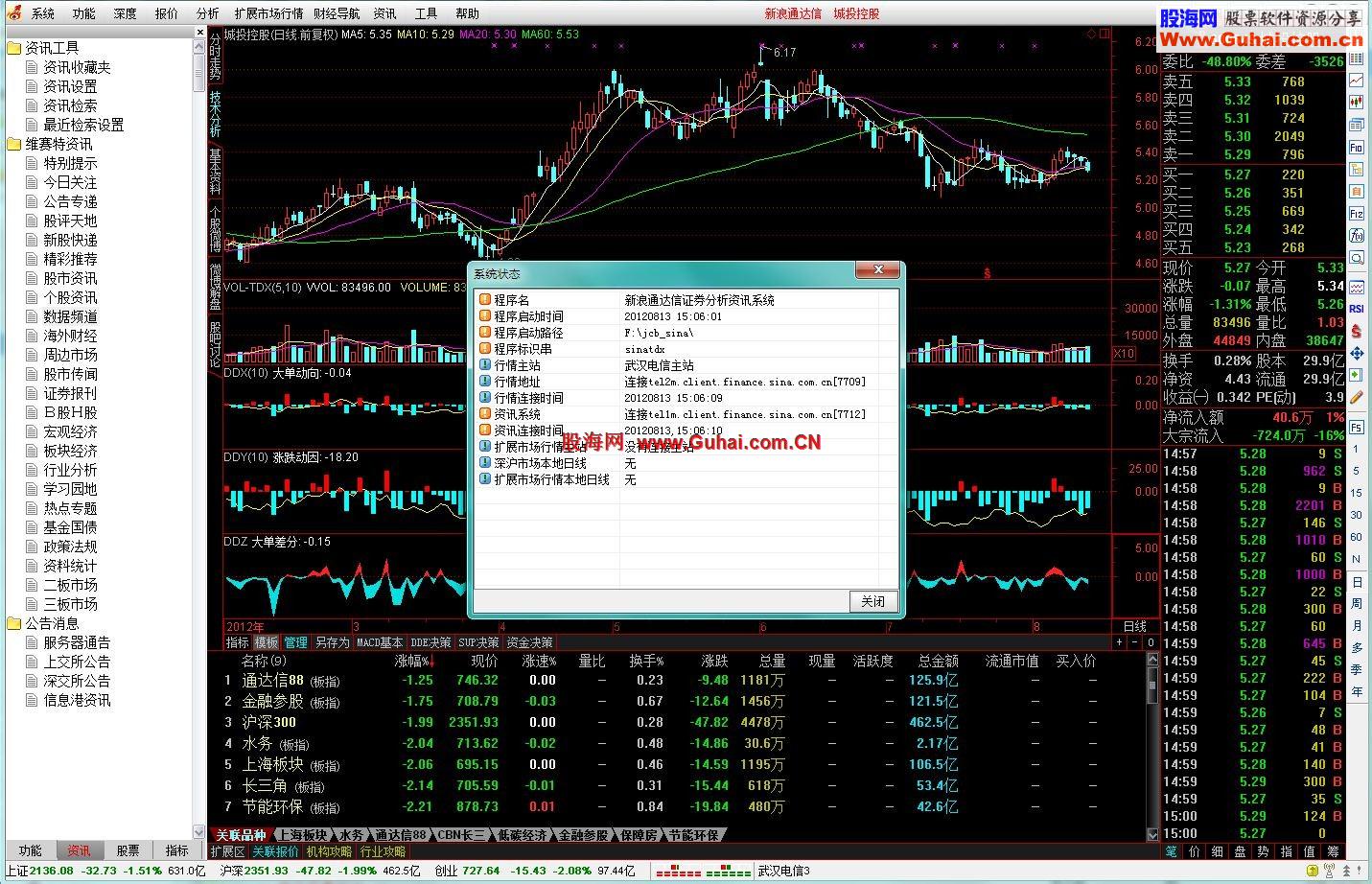
Task: Click the F12 trading icon
Action: point(1357,213)
